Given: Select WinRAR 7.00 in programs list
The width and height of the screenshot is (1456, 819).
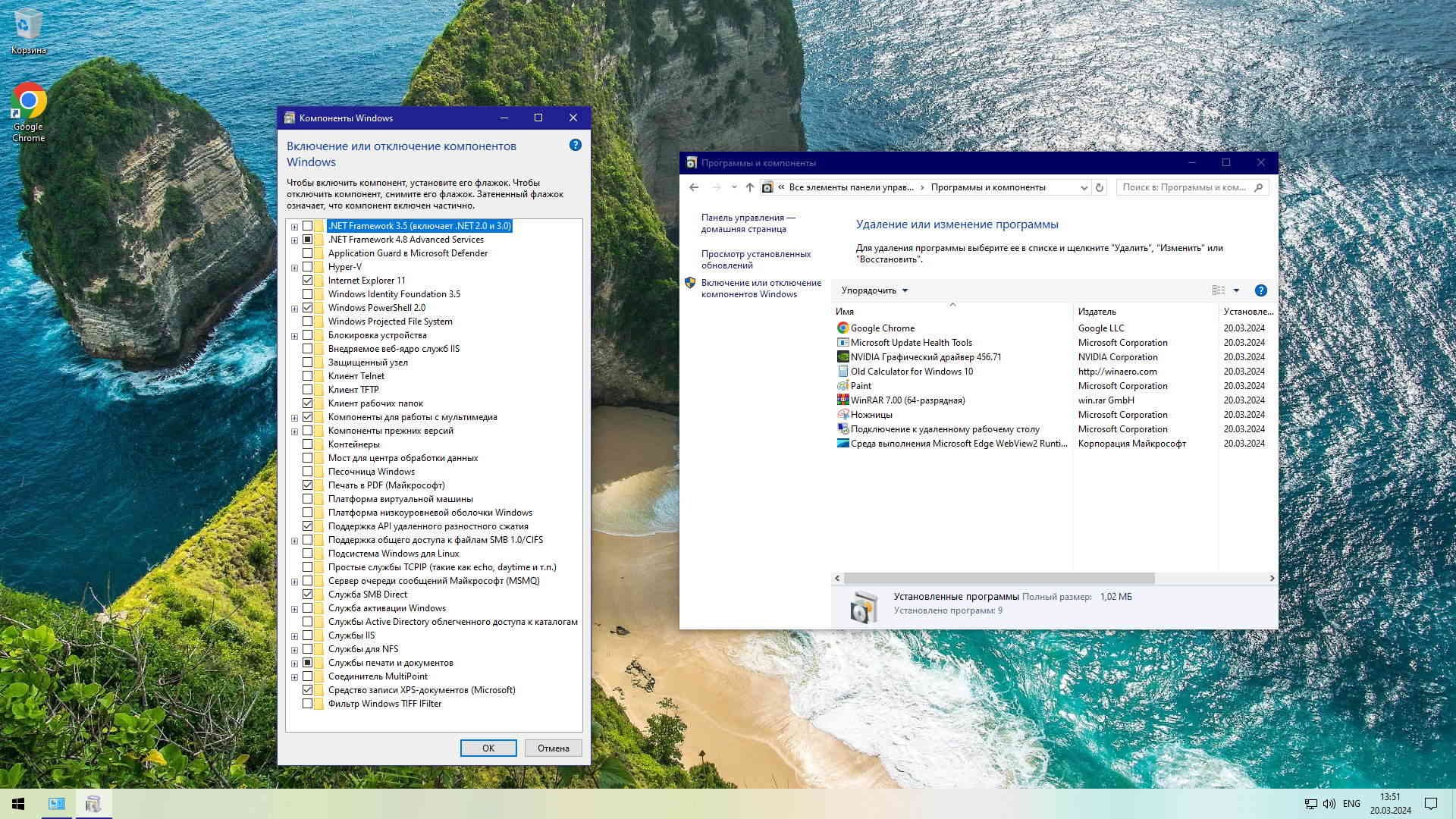Looking at the screenshot, I should 907,400.
